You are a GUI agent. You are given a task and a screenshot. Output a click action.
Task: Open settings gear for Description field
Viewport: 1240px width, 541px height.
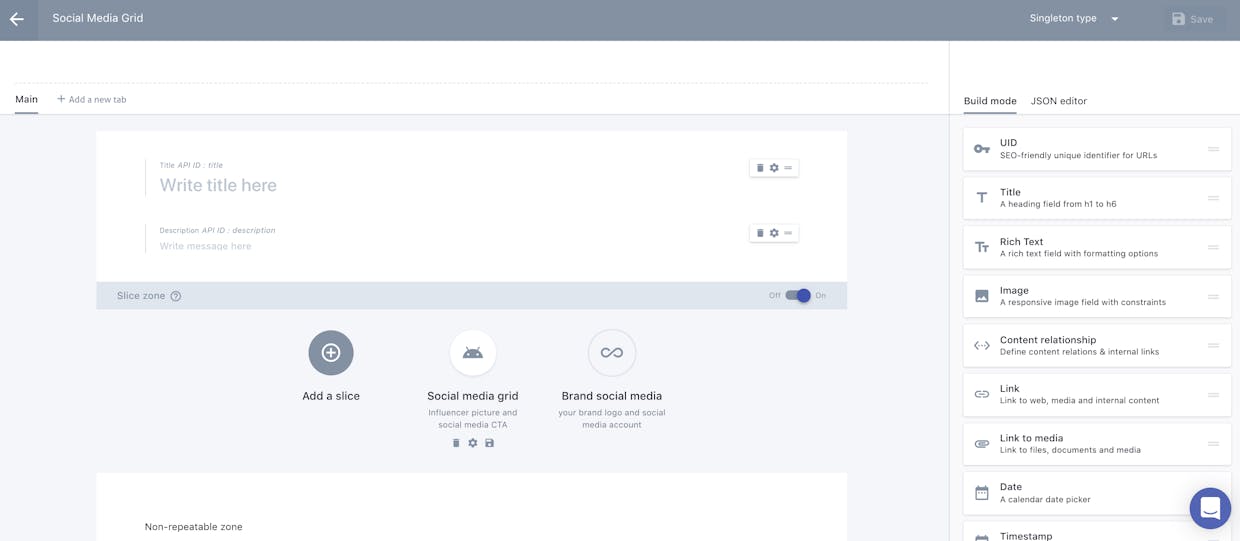tap(774, 233)
